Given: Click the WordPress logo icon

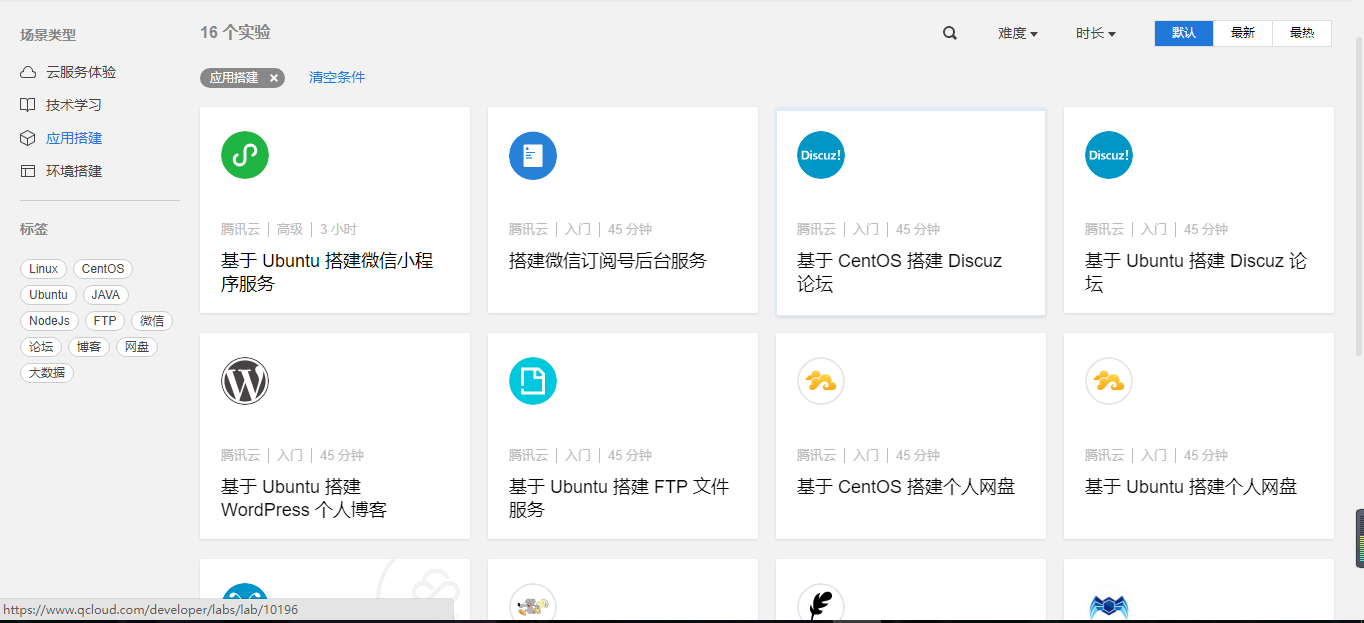Looking at the screenshot, I should 245,381.
